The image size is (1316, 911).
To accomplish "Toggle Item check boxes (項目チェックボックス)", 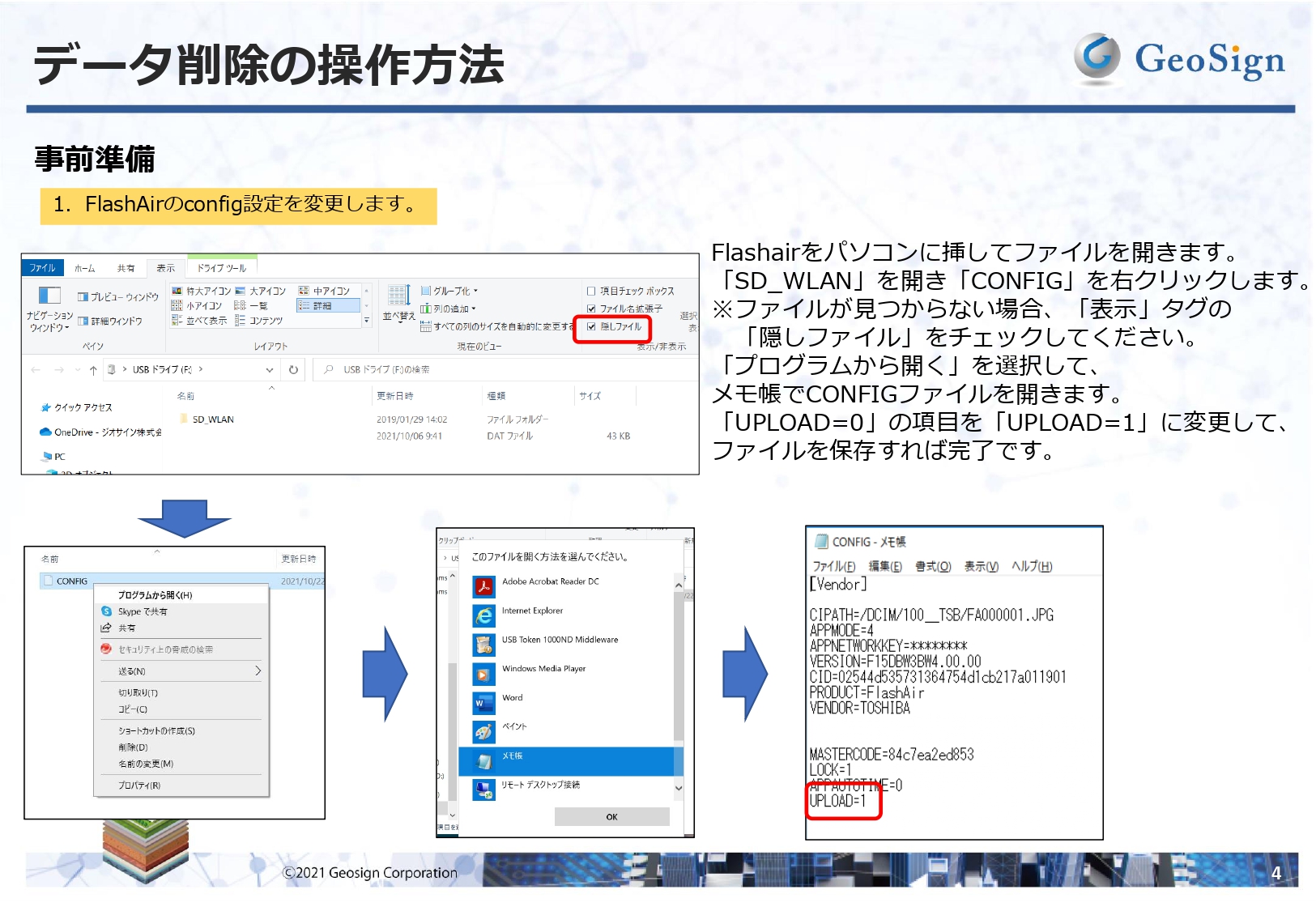I will 591,291.
